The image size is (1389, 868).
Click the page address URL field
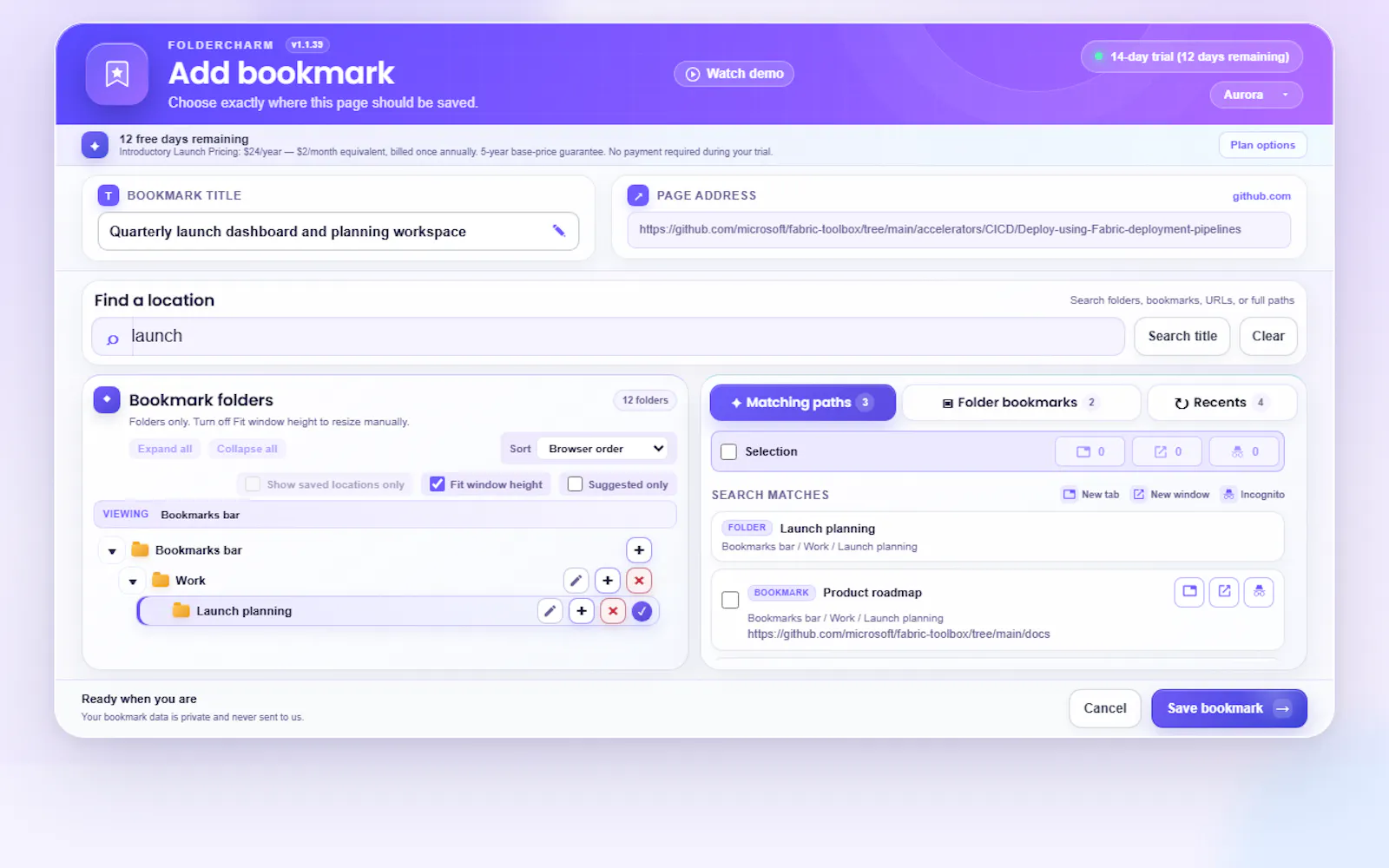[x=958, y=229]
